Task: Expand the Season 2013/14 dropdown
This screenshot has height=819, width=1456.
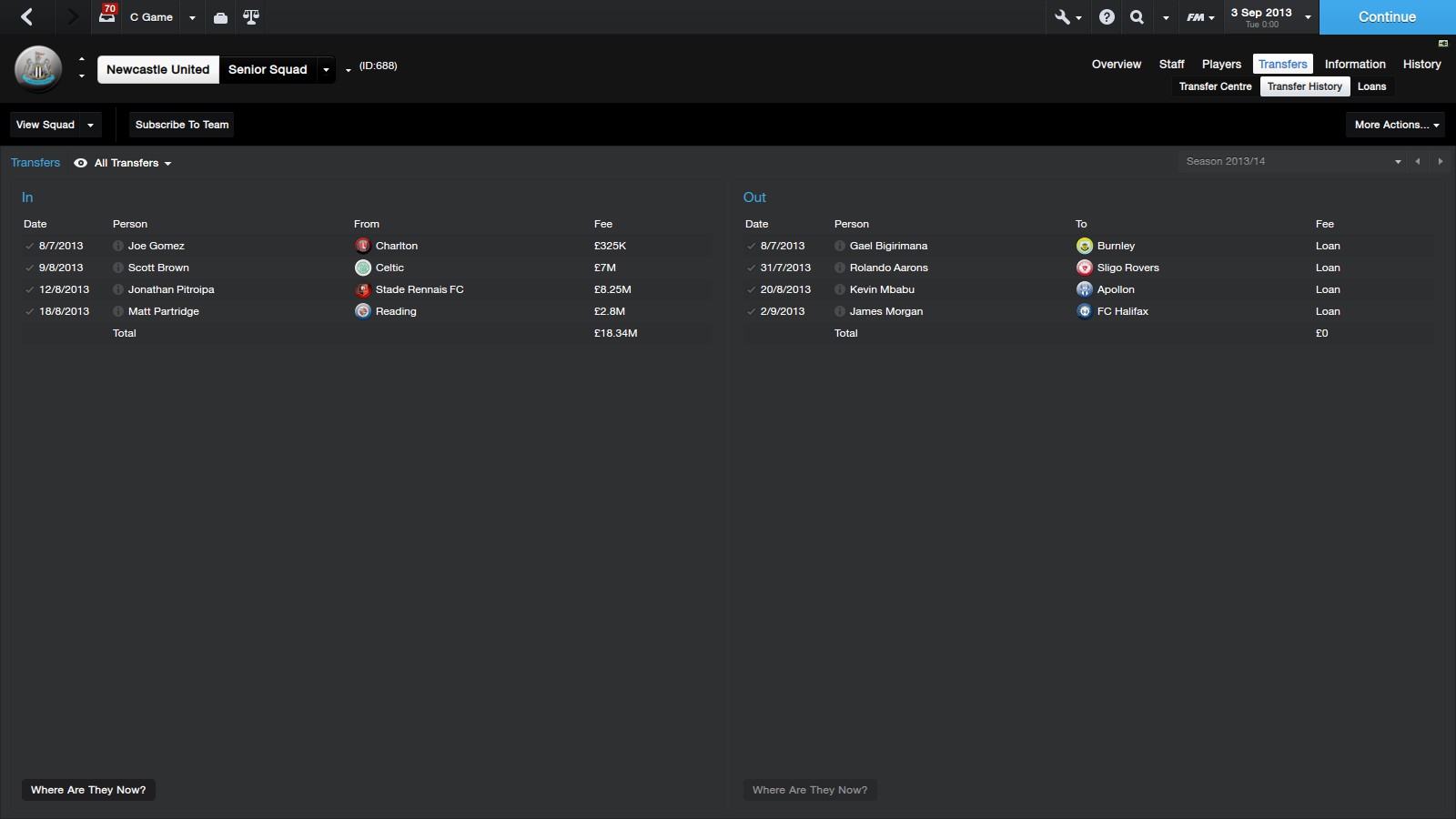Action: click(x=1397, y=162)
